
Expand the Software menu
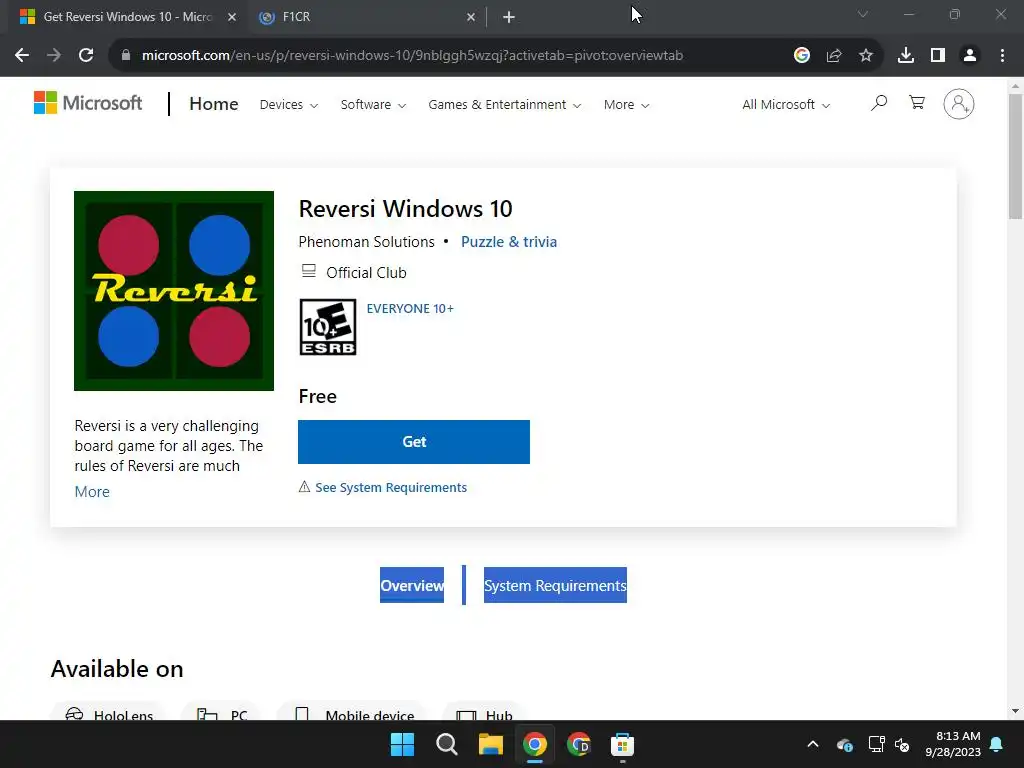coord(373,104)
